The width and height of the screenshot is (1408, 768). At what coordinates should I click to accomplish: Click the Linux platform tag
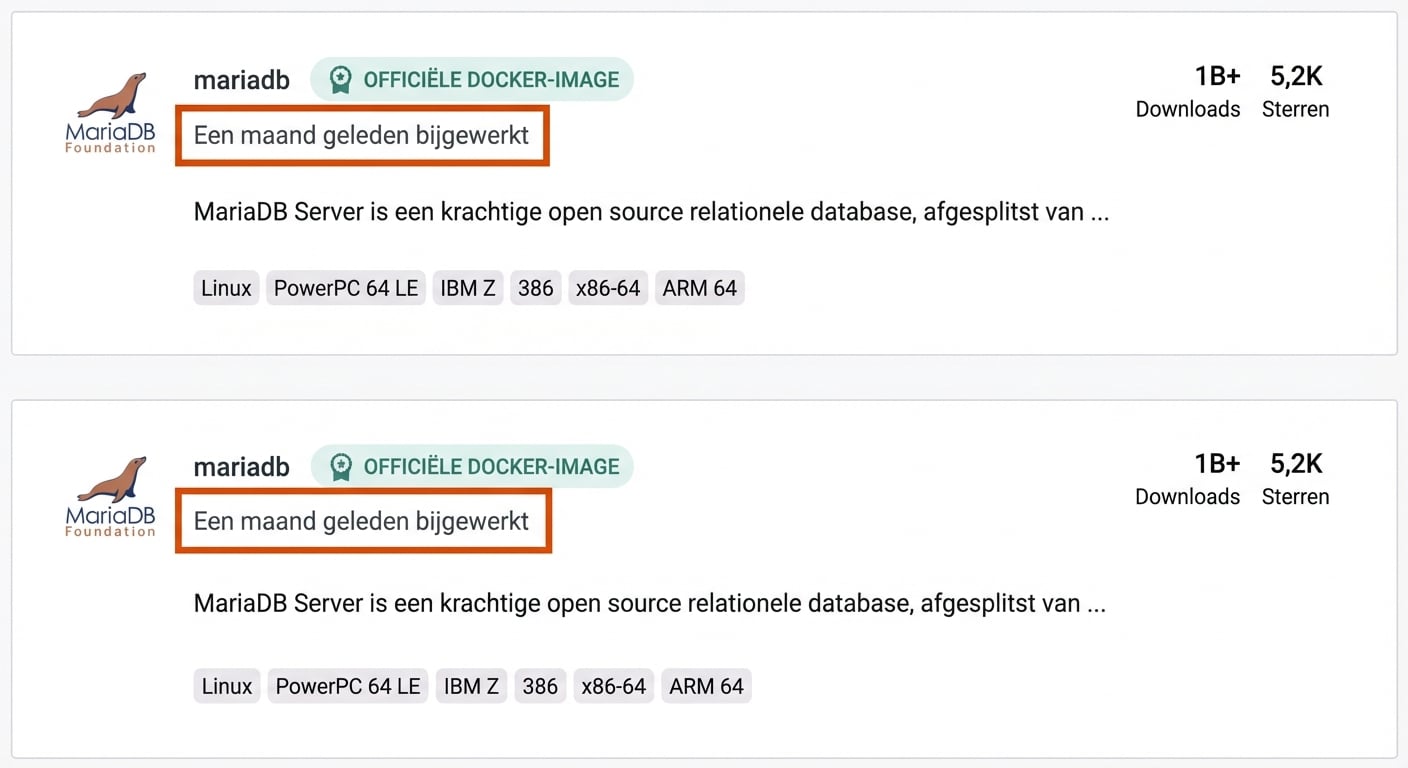pos(225,287)
